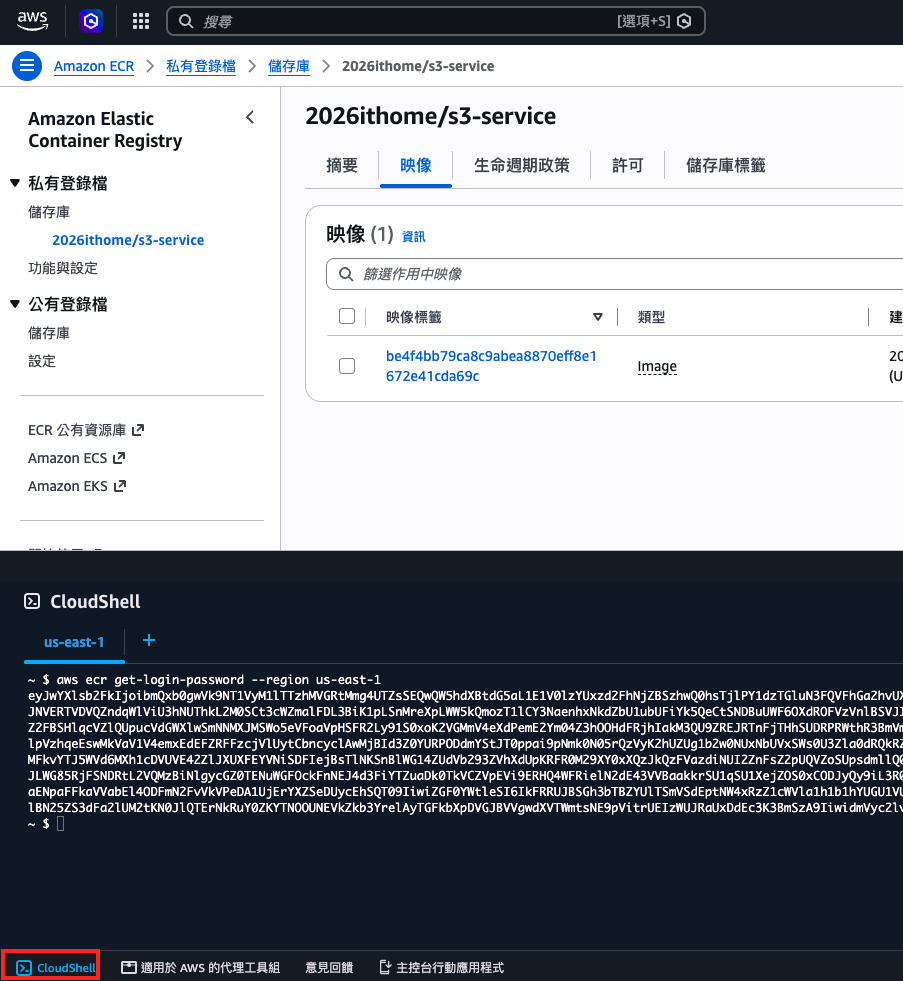Open the 生命週期政策 tab
This screenshot has width=903, height=981.
pyautogui.click(x=522, y=165)
